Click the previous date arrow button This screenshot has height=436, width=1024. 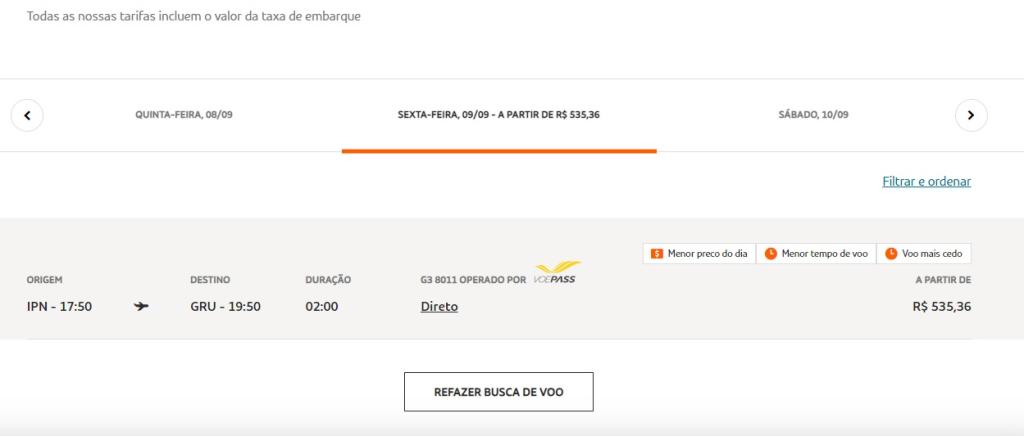point(27,116)
